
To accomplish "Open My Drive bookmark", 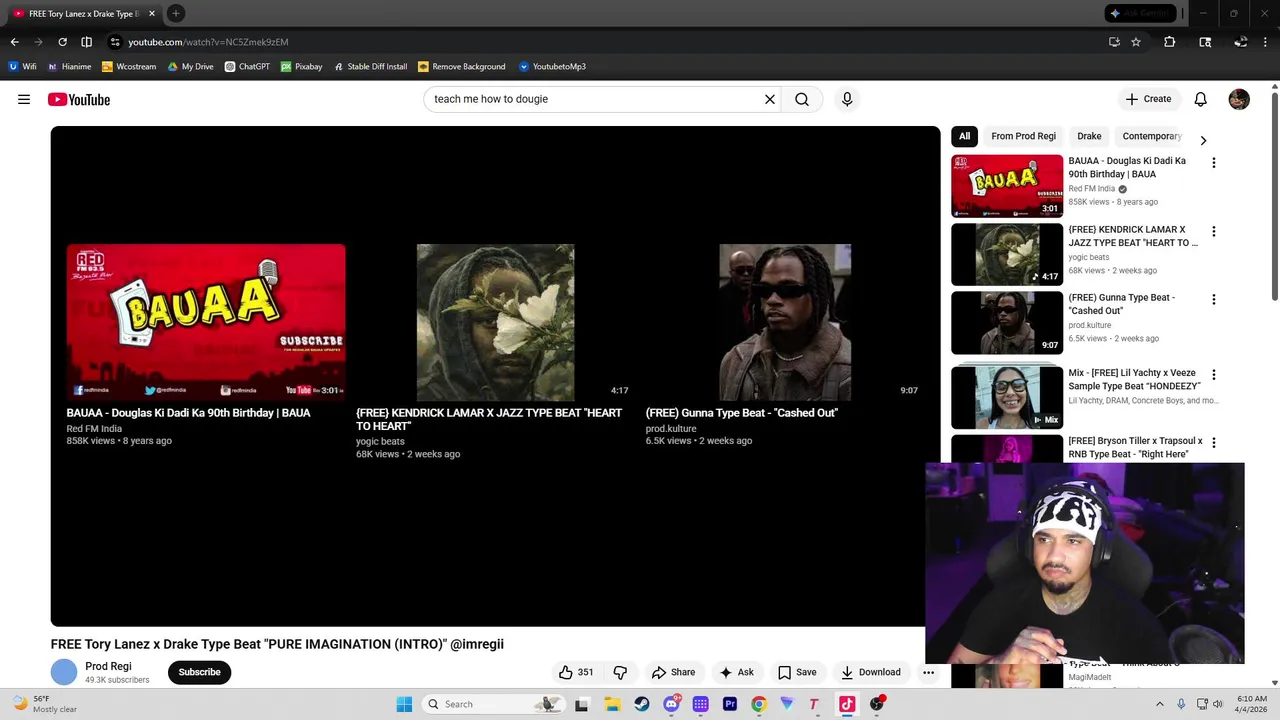I will tap(190, 66).
